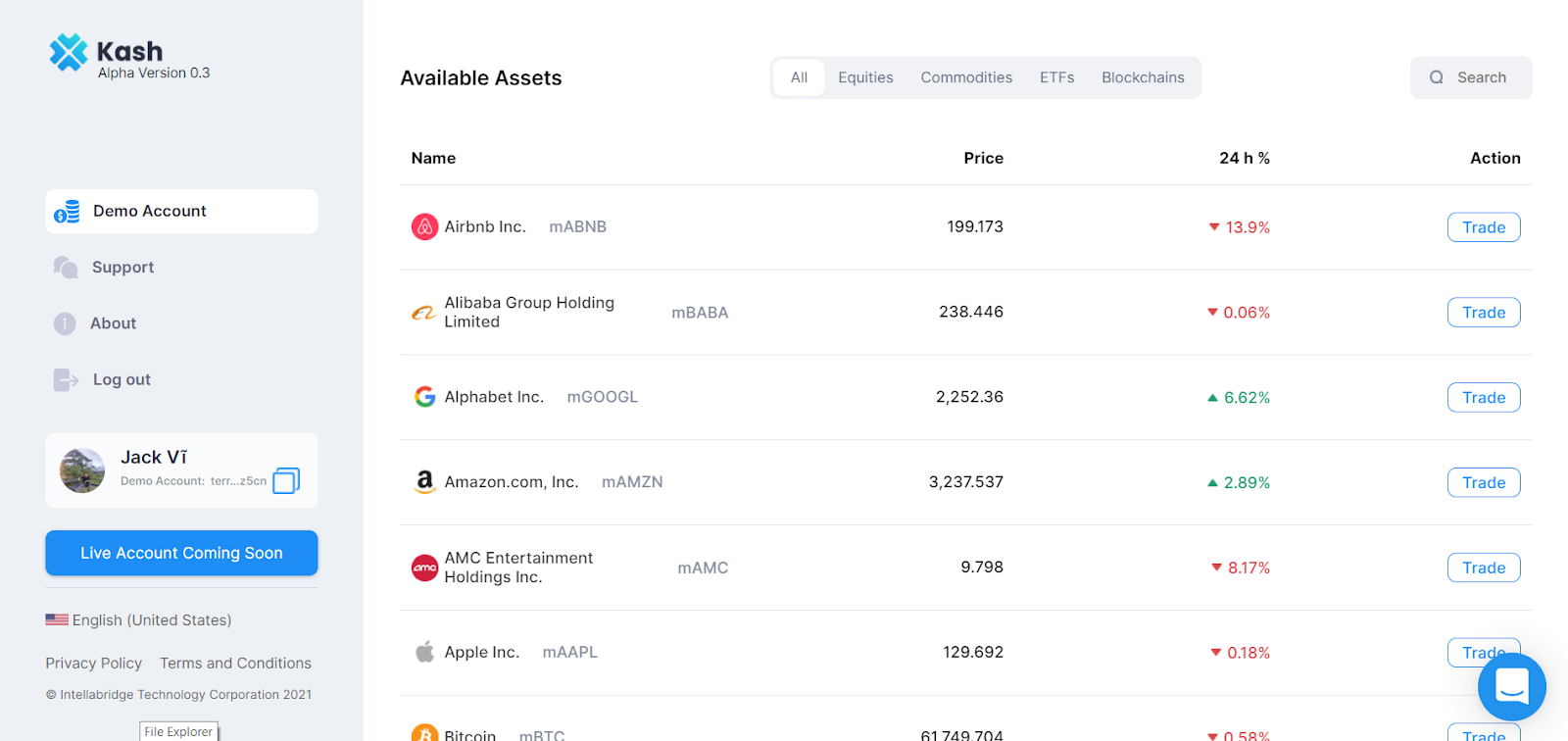Show the Blockchains assets tab
This screenshot has width=1568, height=741.
pyautogui.click(x=1143, y=77)
